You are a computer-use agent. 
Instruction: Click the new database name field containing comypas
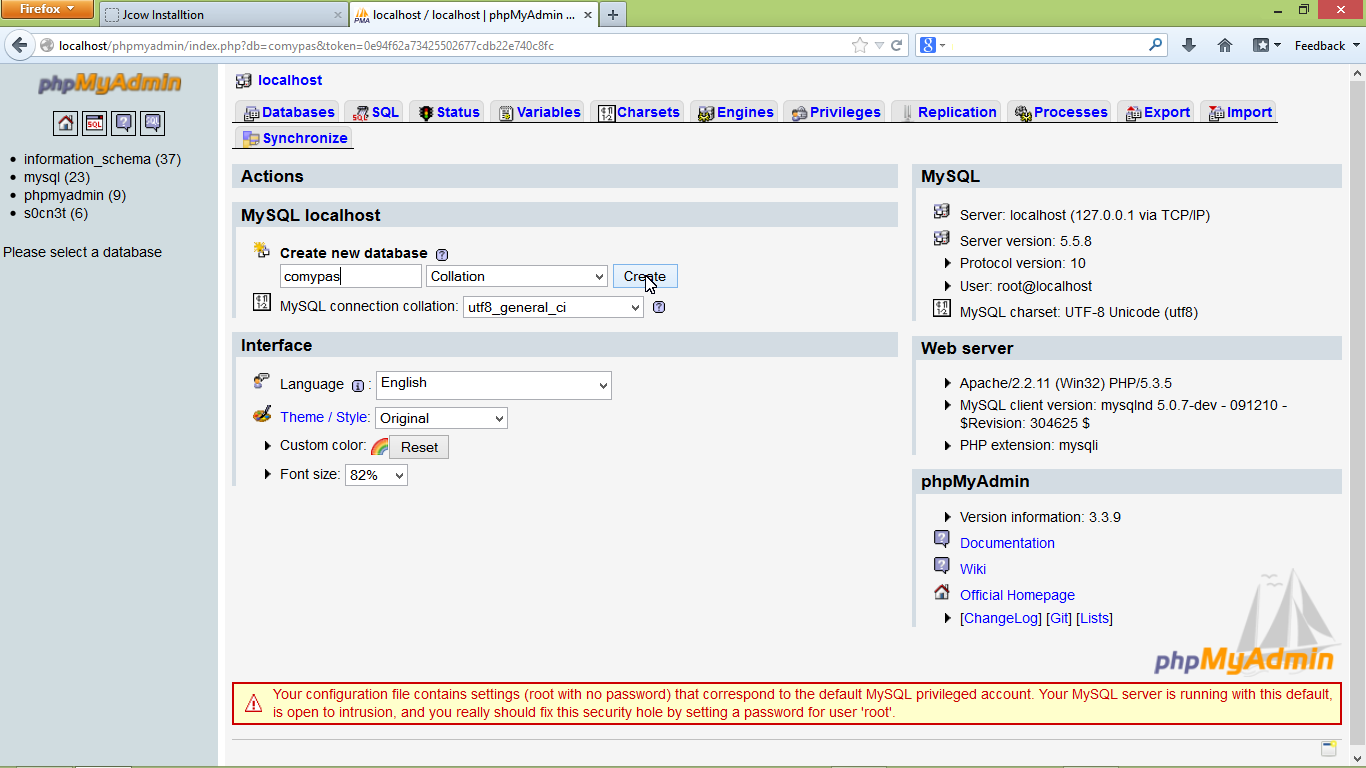[351, 277]
